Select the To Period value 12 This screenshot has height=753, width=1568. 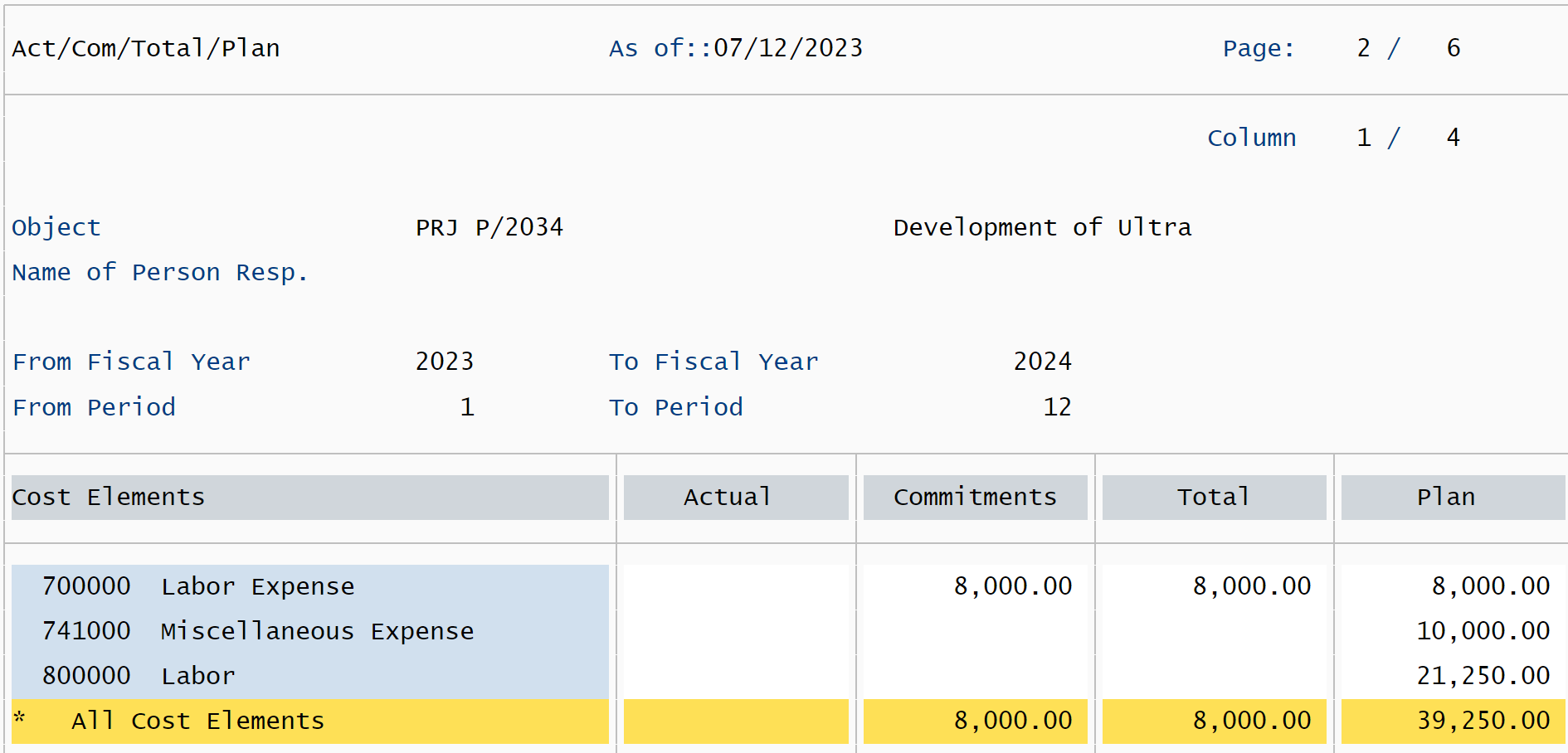[1058, 407]
